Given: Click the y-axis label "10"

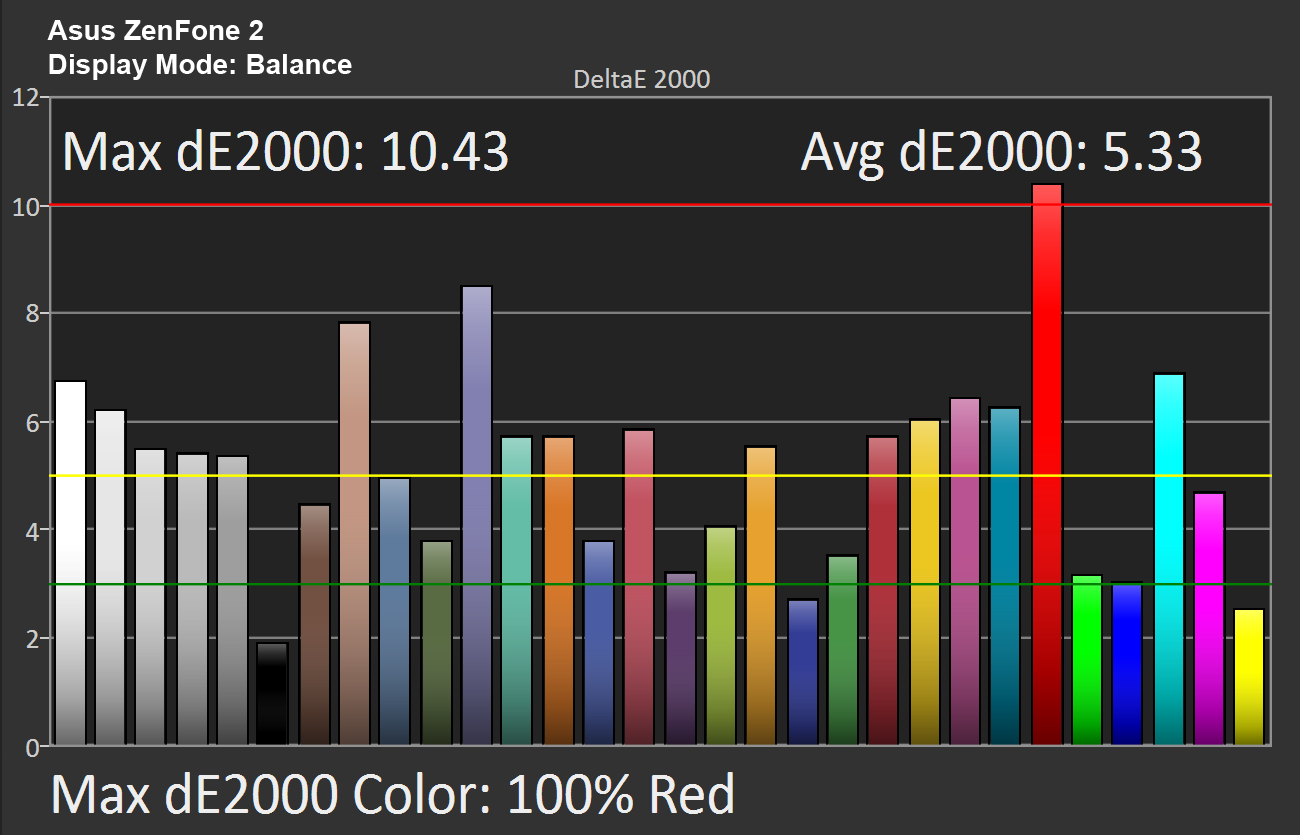Looking at the screenshot, I should point(26,206).
